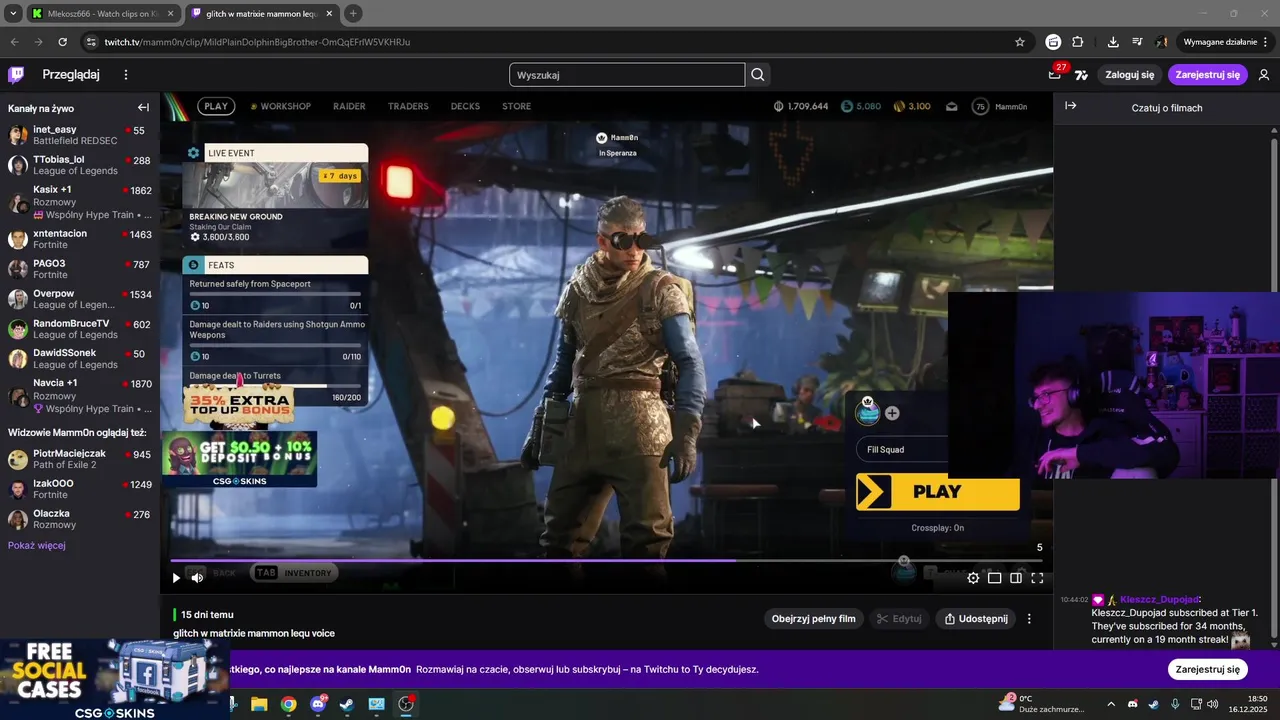Click the Udostępnij share button
This screenshot has height=720, width=1280.
point(976,619)
